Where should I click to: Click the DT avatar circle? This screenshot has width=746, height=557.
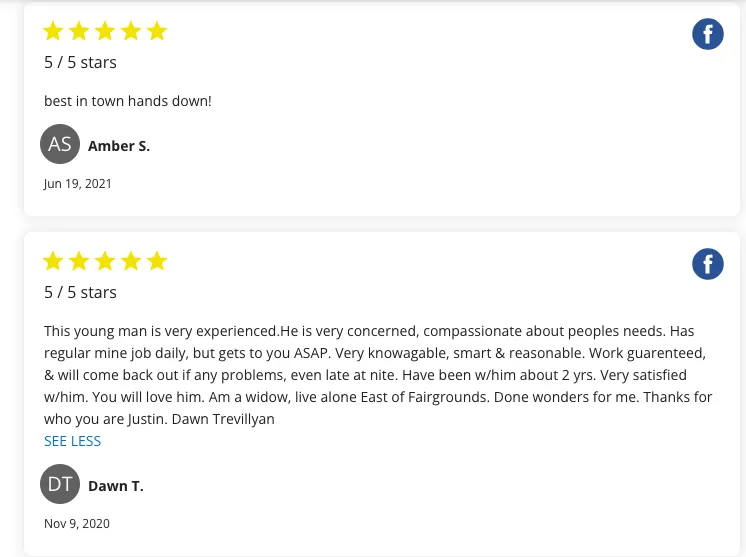pos(60,485)
